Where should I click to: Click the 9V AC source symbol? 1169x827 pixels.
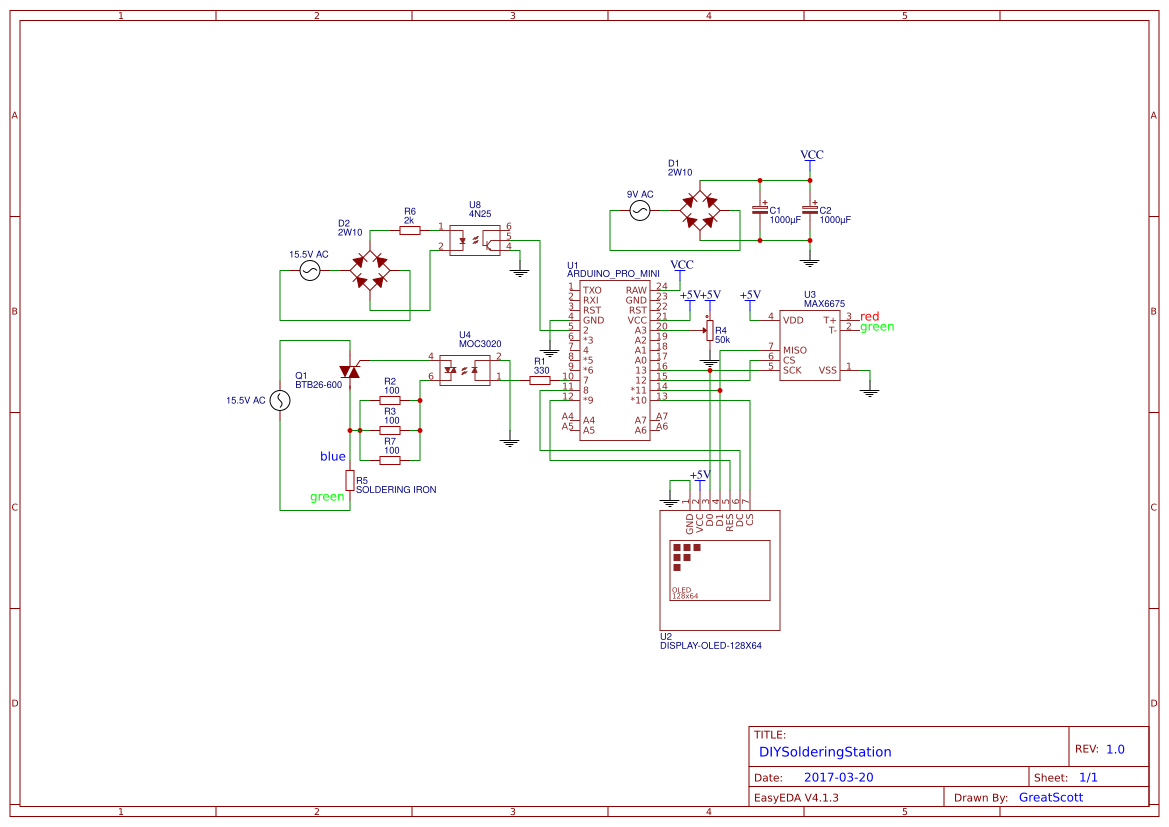[638, 208]
